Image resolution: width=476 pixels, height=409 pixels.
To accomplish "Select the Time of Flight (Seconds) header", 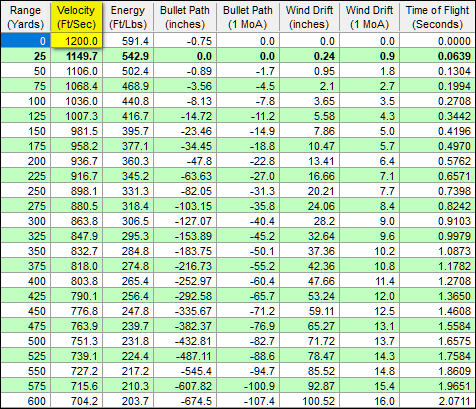I will tap(437, 17).
